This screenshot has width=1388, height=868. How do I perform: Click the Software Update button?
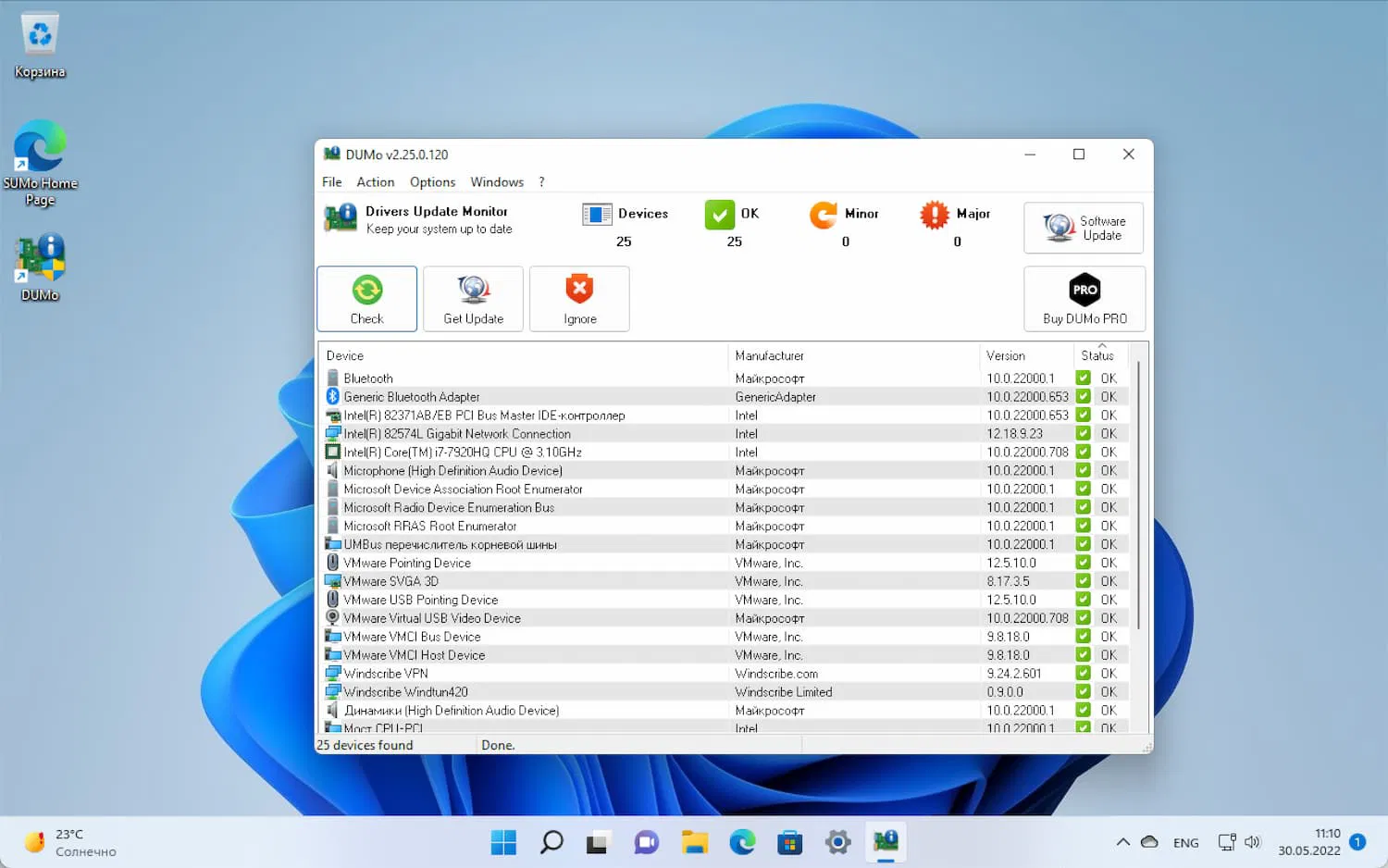click(1083, 228)
